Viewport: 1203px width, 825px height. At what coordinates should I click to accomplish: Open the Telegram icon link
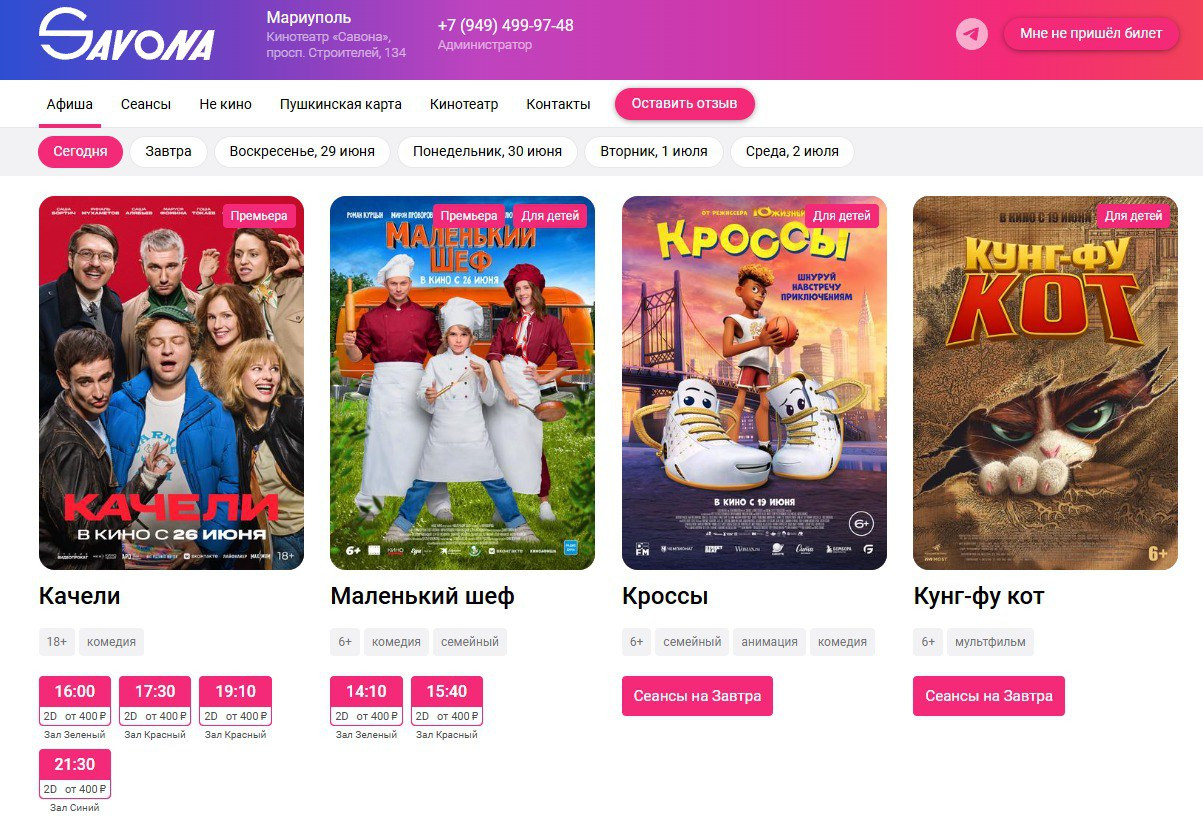972,34
